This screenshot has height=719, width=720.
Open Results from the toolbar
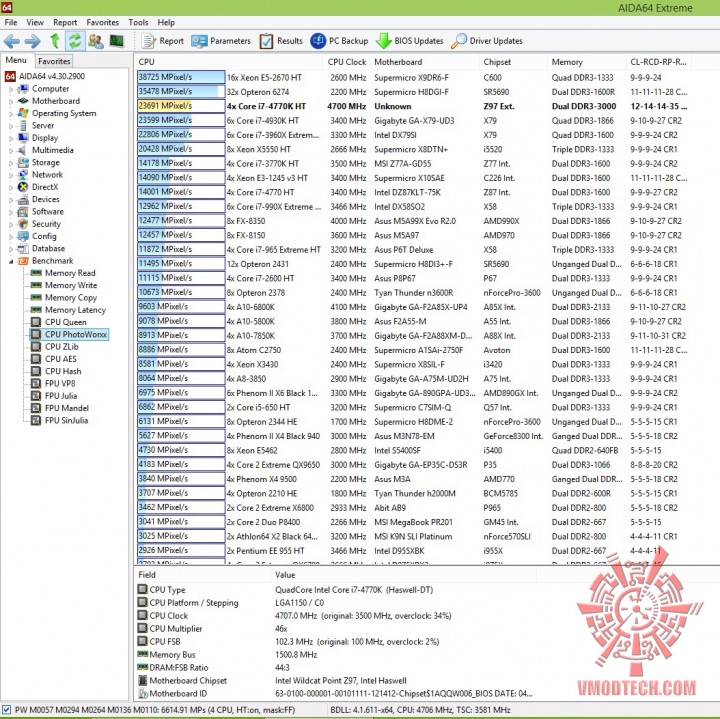[281, 41]
